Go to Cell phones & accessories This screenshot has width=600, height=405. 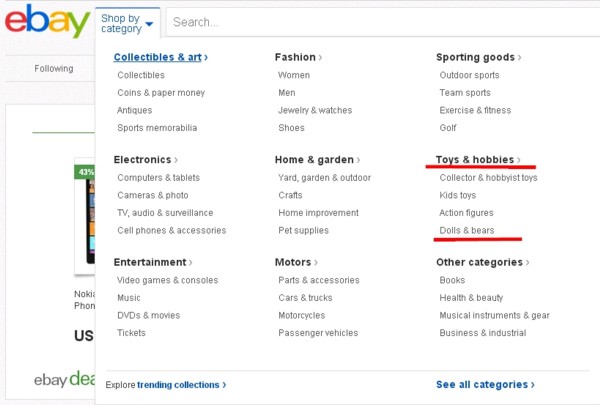(x=171, y=230)
